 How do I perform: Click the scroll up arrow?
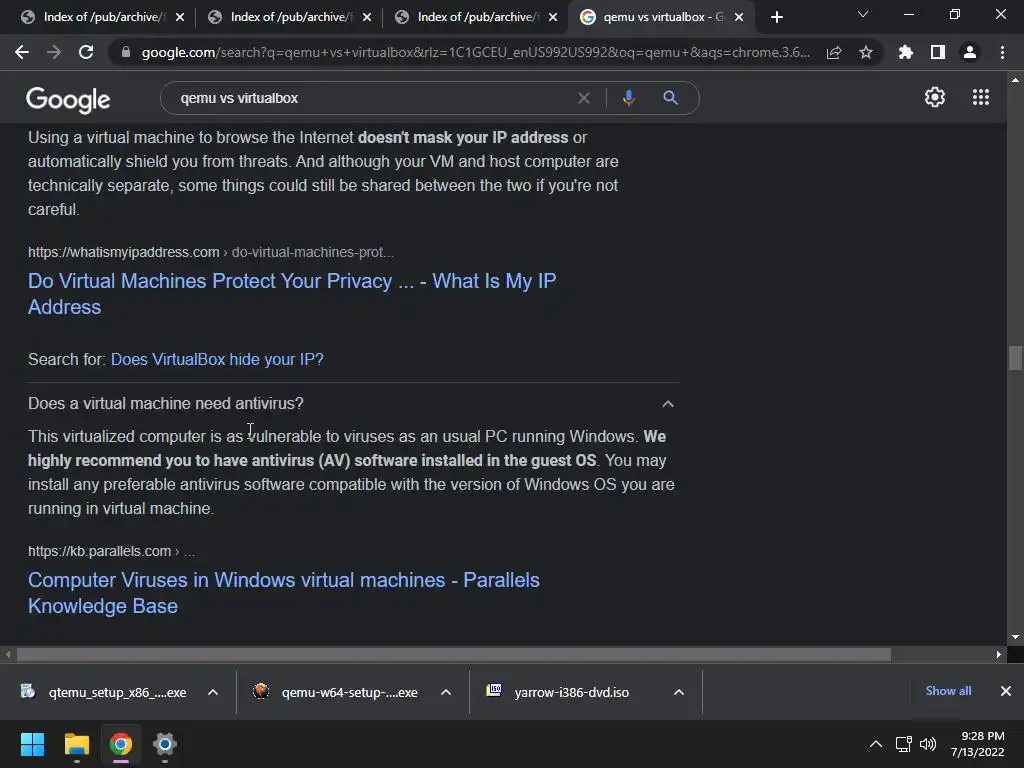[1015, 80]
